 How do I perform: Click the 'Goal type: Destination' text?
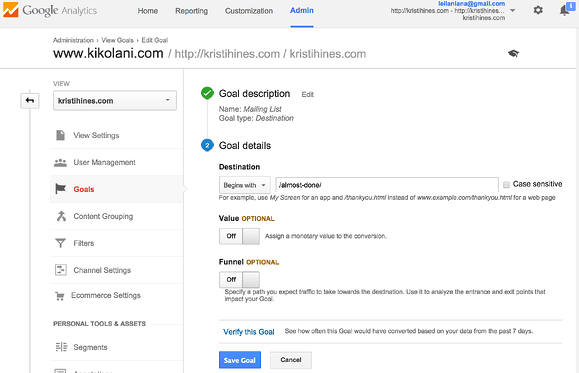[256, 118]
